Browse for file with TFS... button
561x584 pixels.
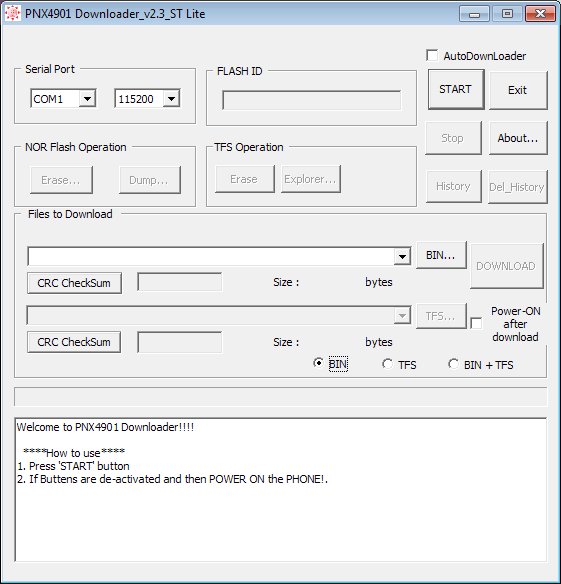tap(441, 316)
